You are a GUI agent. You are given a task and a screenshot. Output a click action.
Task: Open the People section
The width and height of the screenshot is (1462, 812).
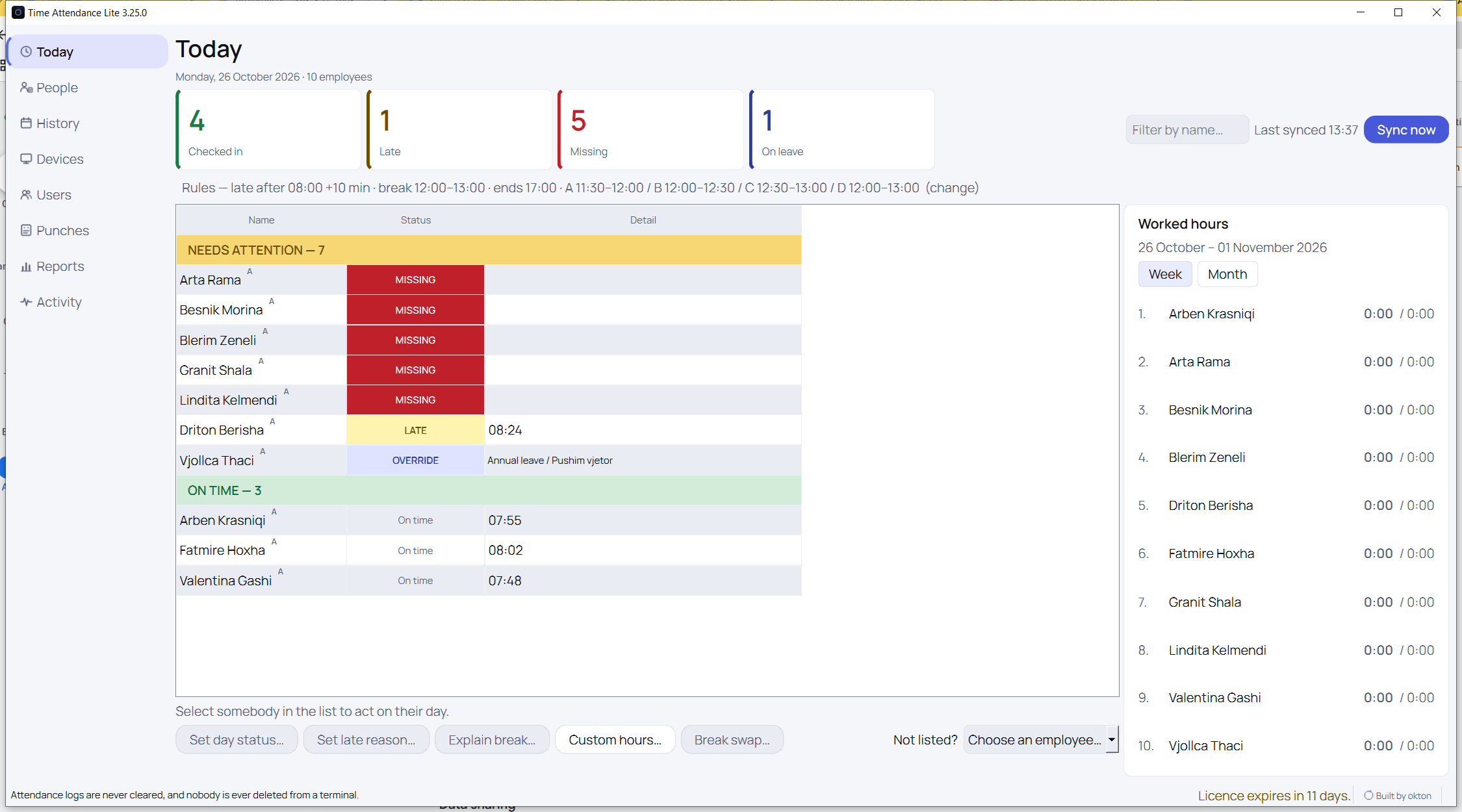click(88, 88)
